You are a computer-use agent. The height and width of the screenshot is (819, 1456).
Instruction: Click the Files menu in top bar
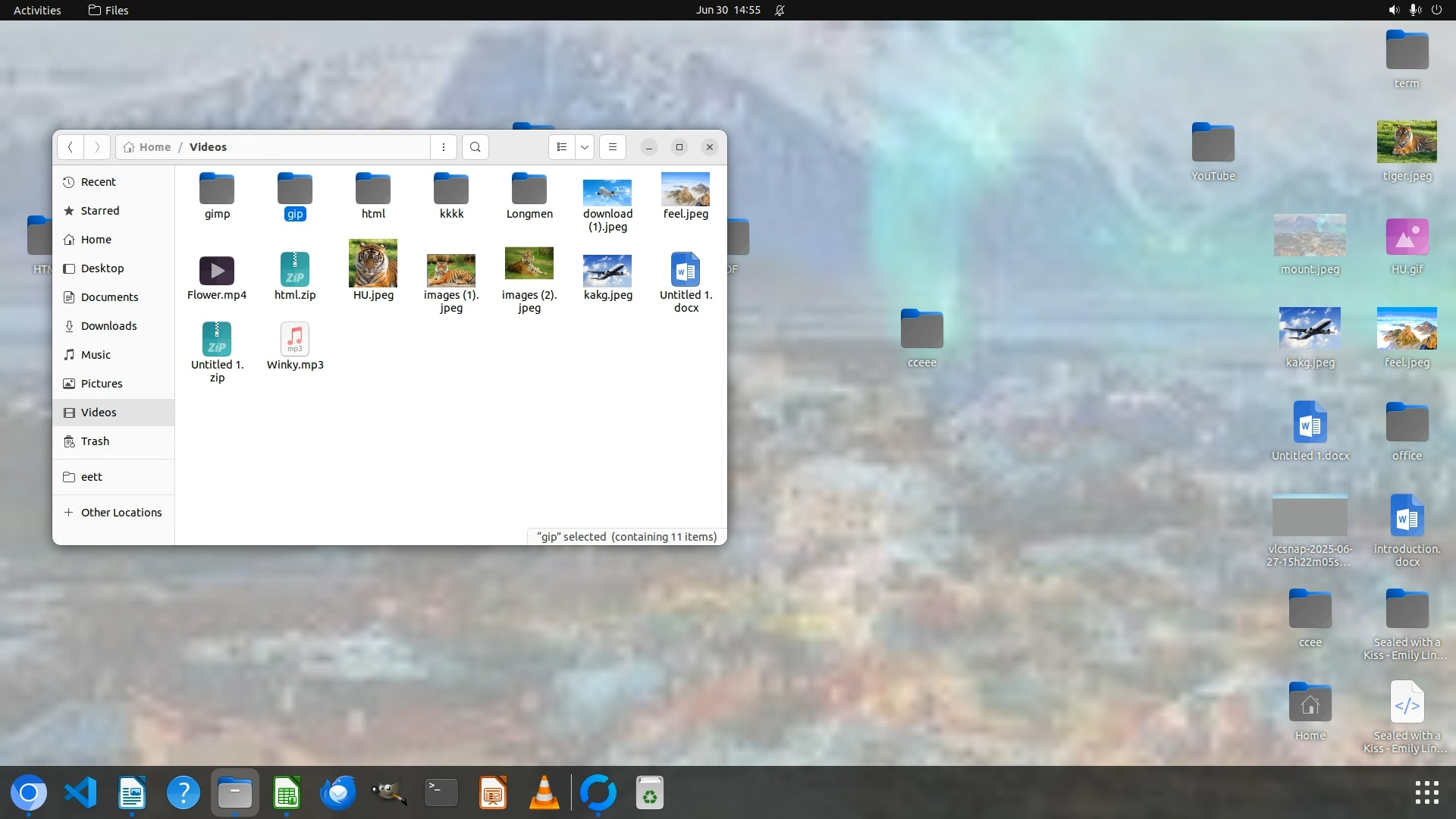click(108, 10)
